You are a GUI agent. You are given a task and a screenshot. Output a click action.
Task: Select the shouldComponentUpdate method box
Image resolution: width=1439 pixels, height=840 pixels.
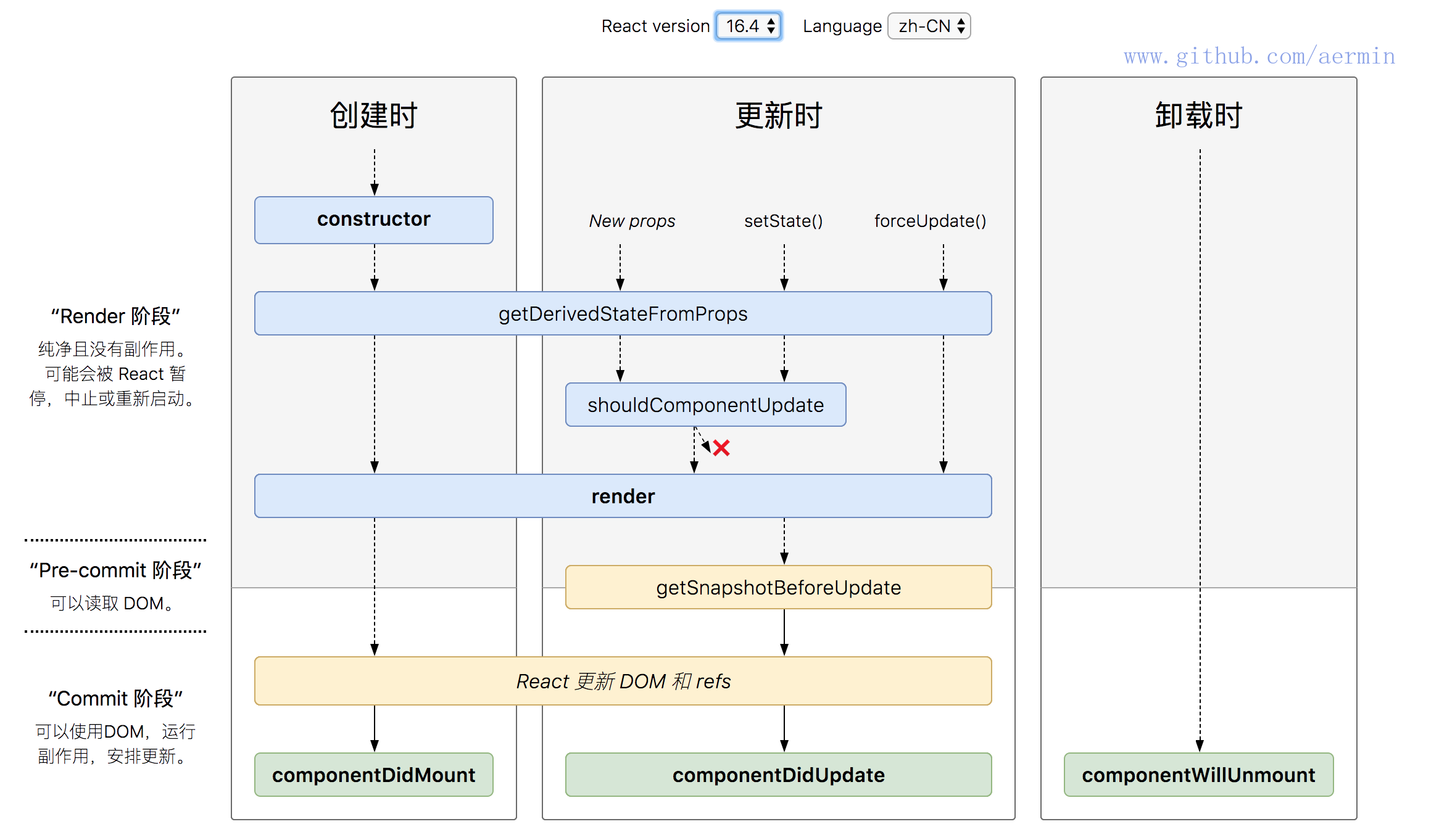click(x=705, y=405)
